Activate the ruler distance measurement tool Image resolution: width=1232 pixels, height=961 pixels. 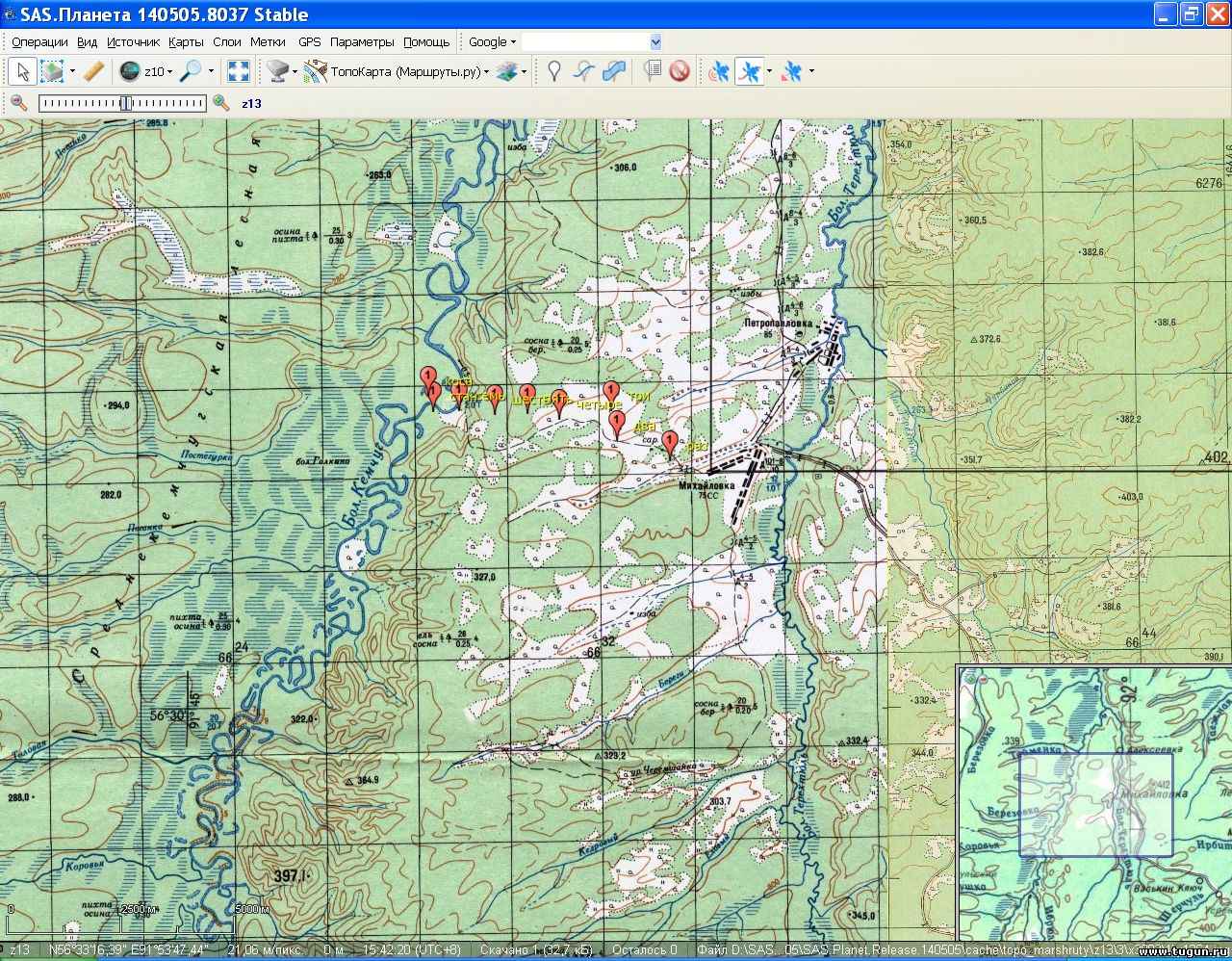(x=93, y=71)
